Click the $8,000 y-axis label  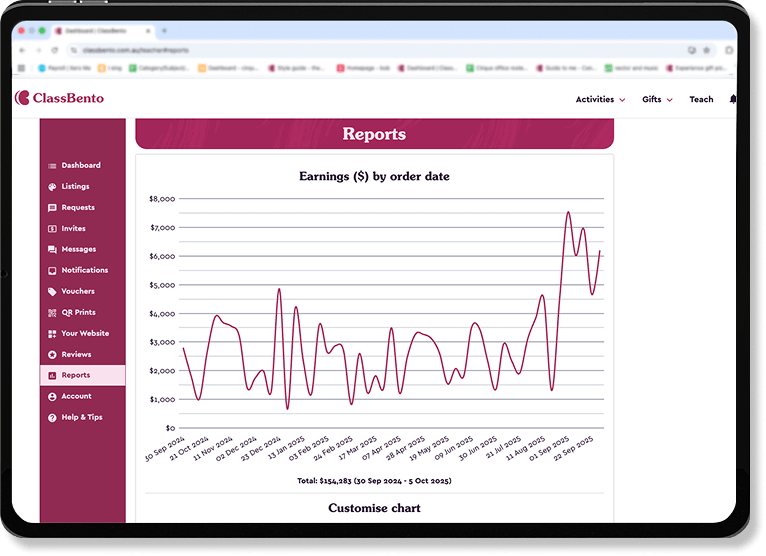pyautogui.click(x=162, y=199)
